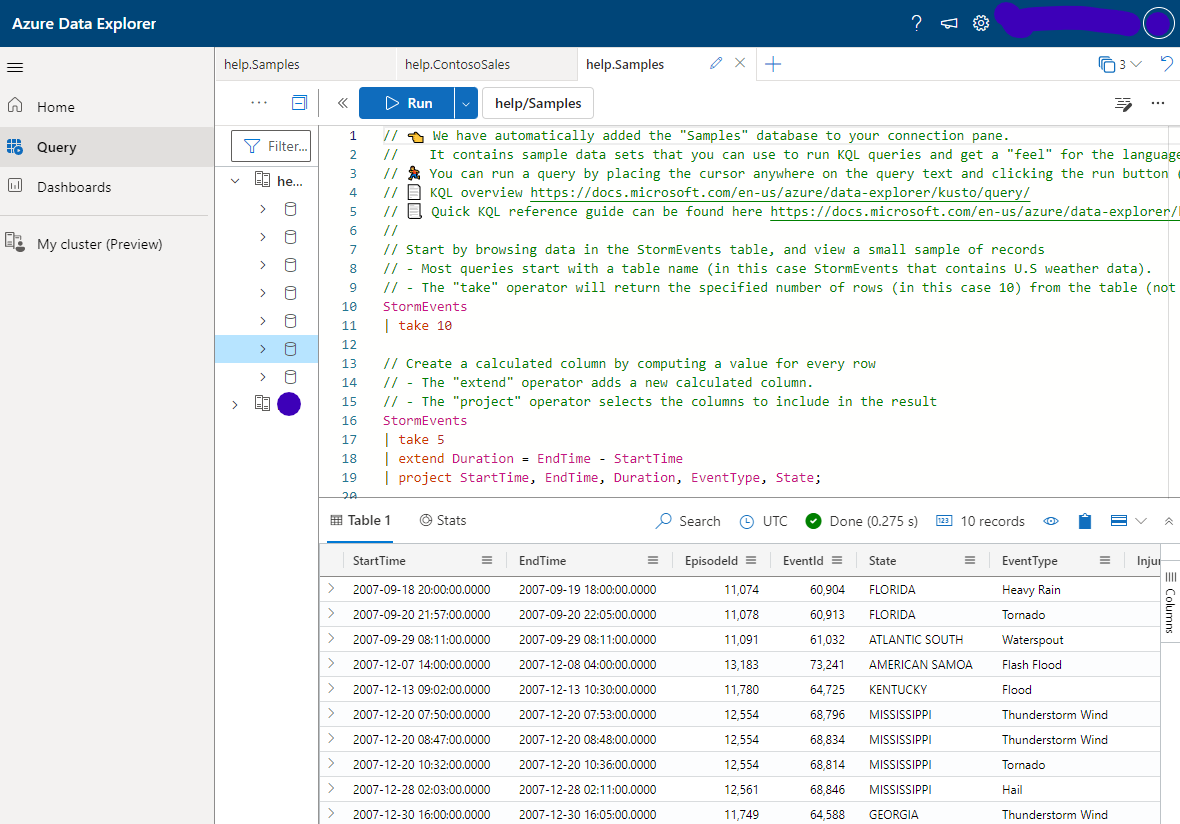Expand the second database node

coord(263,237)
